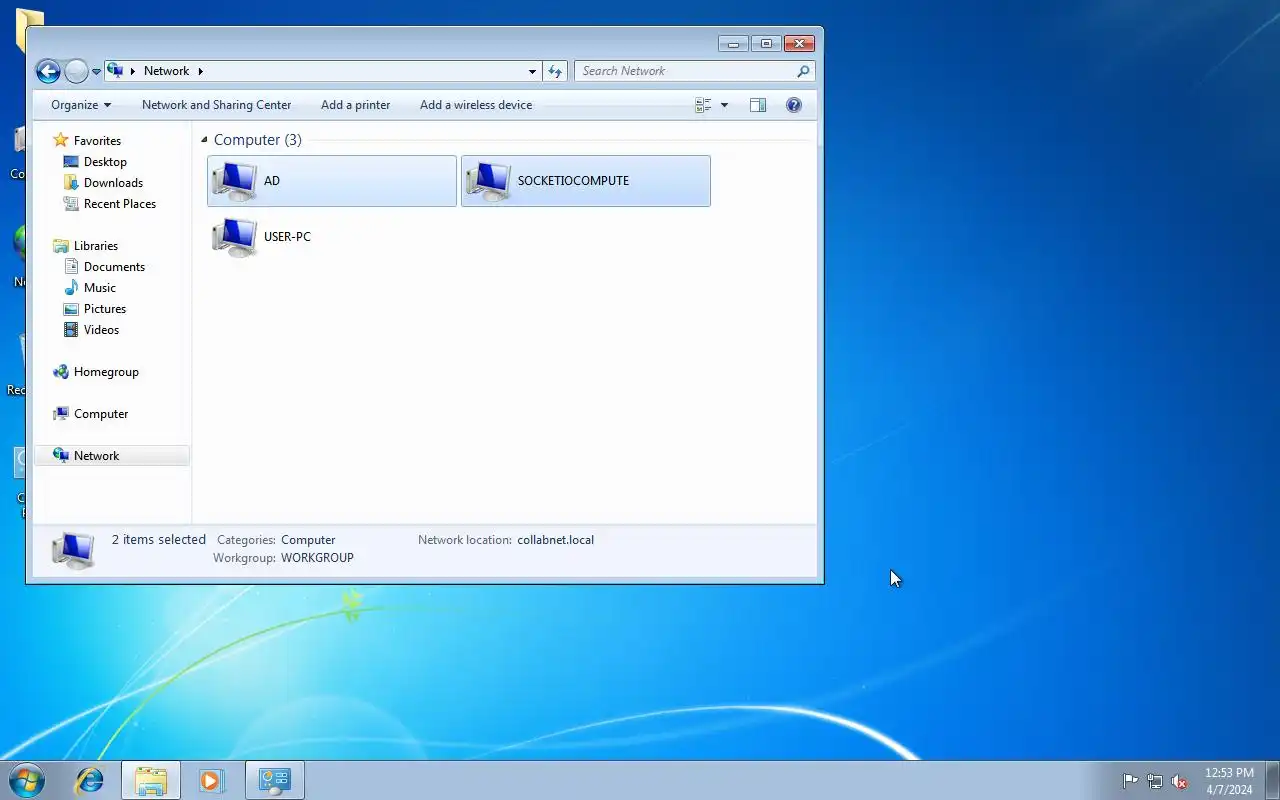Open the Pictures library
Screen dimensions: 1280x800
coord(105,309)
